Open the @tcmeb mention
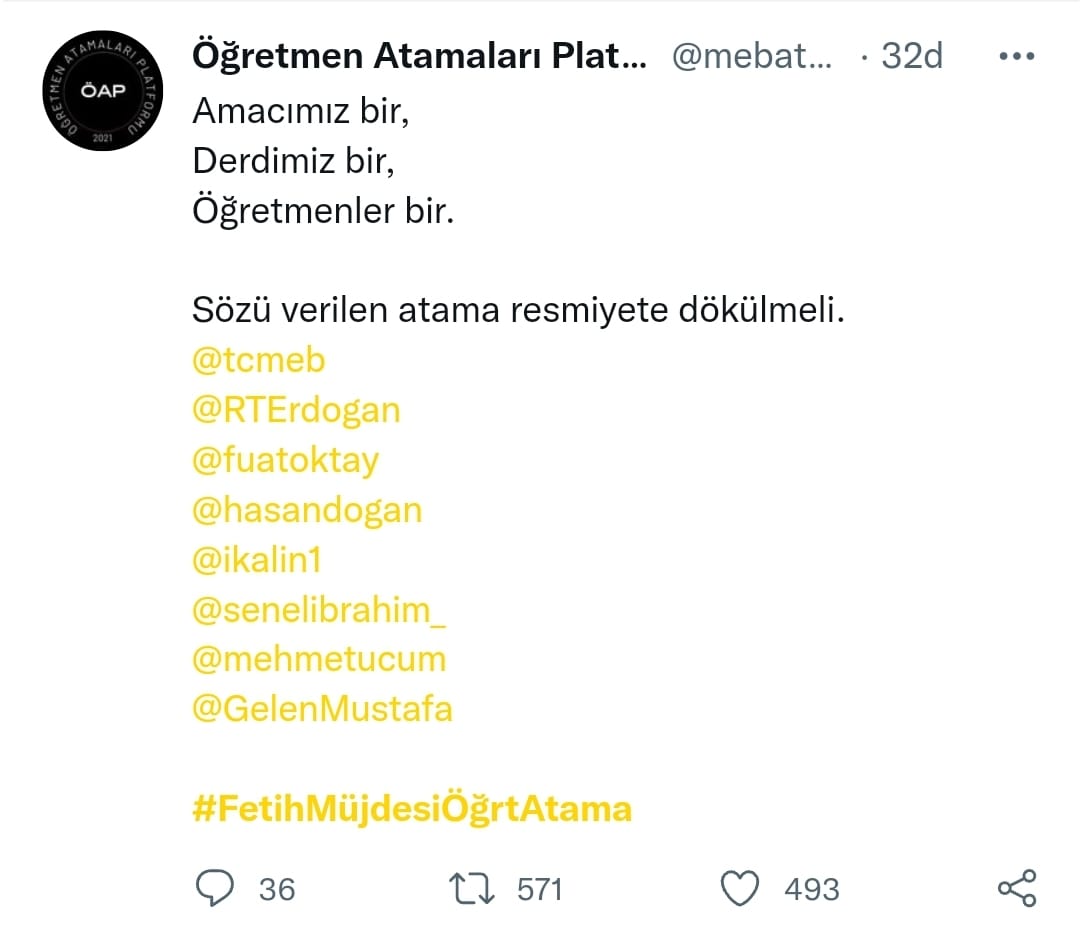Image resolution: width=1080 pixels, height=935 pixels. 258,360
